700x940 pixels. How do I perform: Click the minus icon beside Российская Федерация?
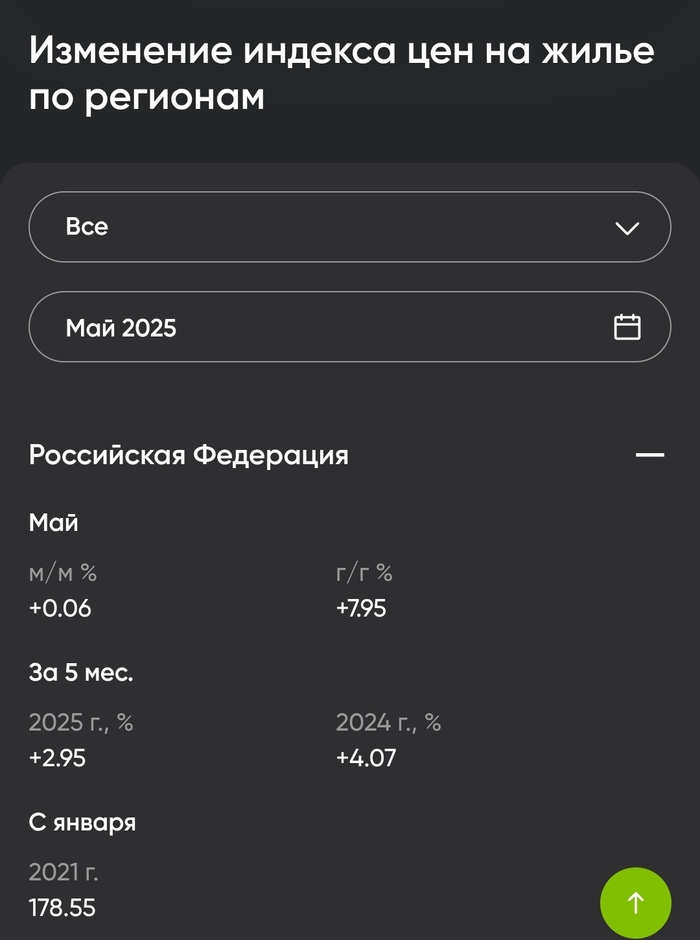click(649, 455)
